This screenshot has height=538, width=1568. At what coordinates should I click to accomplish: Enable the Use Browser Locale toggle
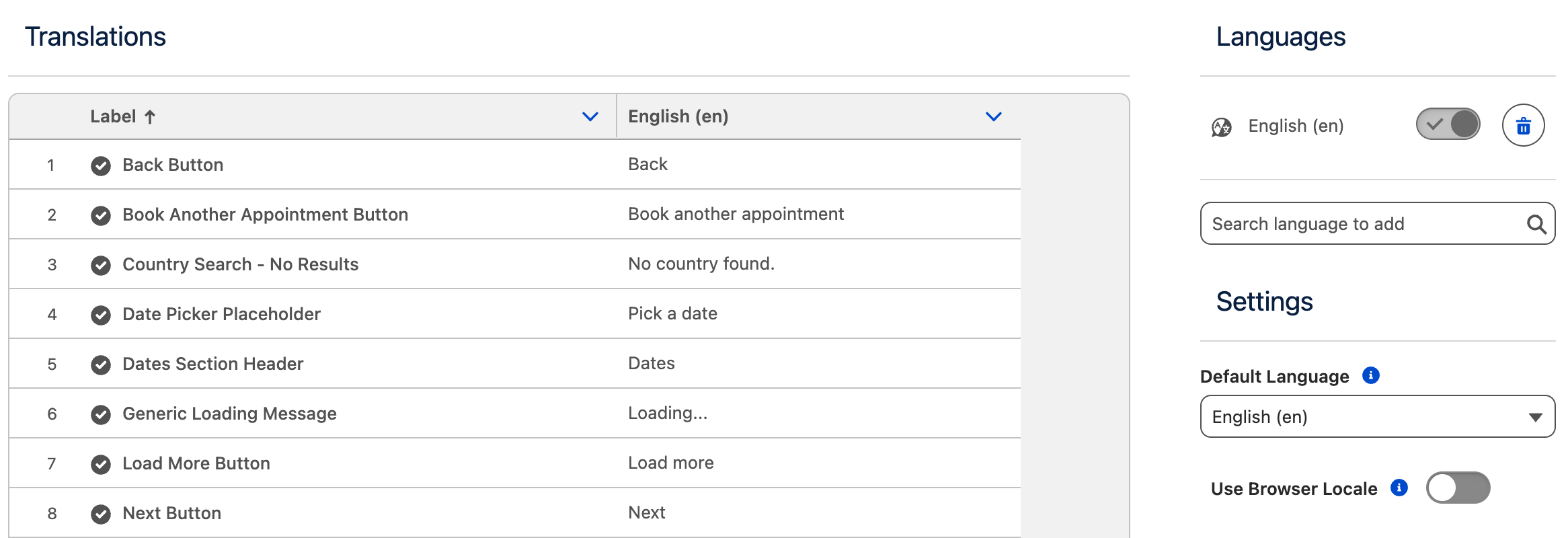click(x=1458, y=488)
